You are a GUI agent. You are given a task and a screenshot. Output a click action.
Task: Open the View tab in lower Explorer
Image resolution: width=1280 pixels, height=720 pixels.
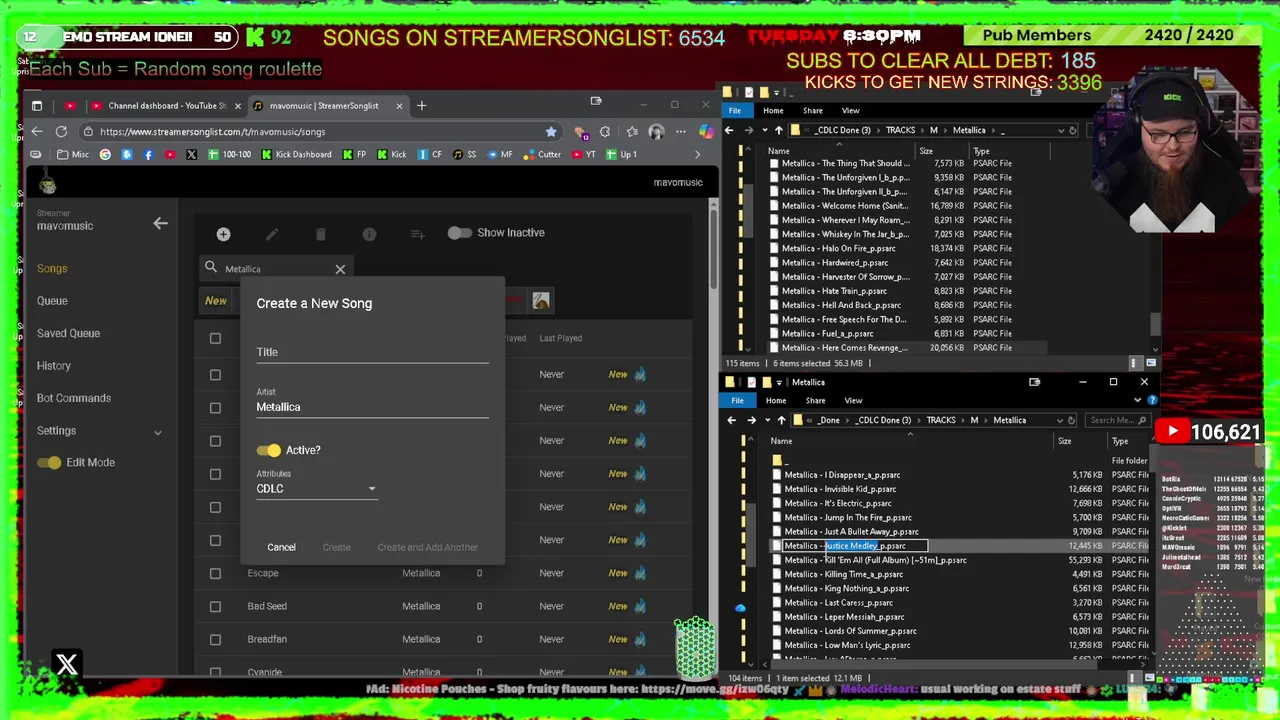tap(853, 400)
